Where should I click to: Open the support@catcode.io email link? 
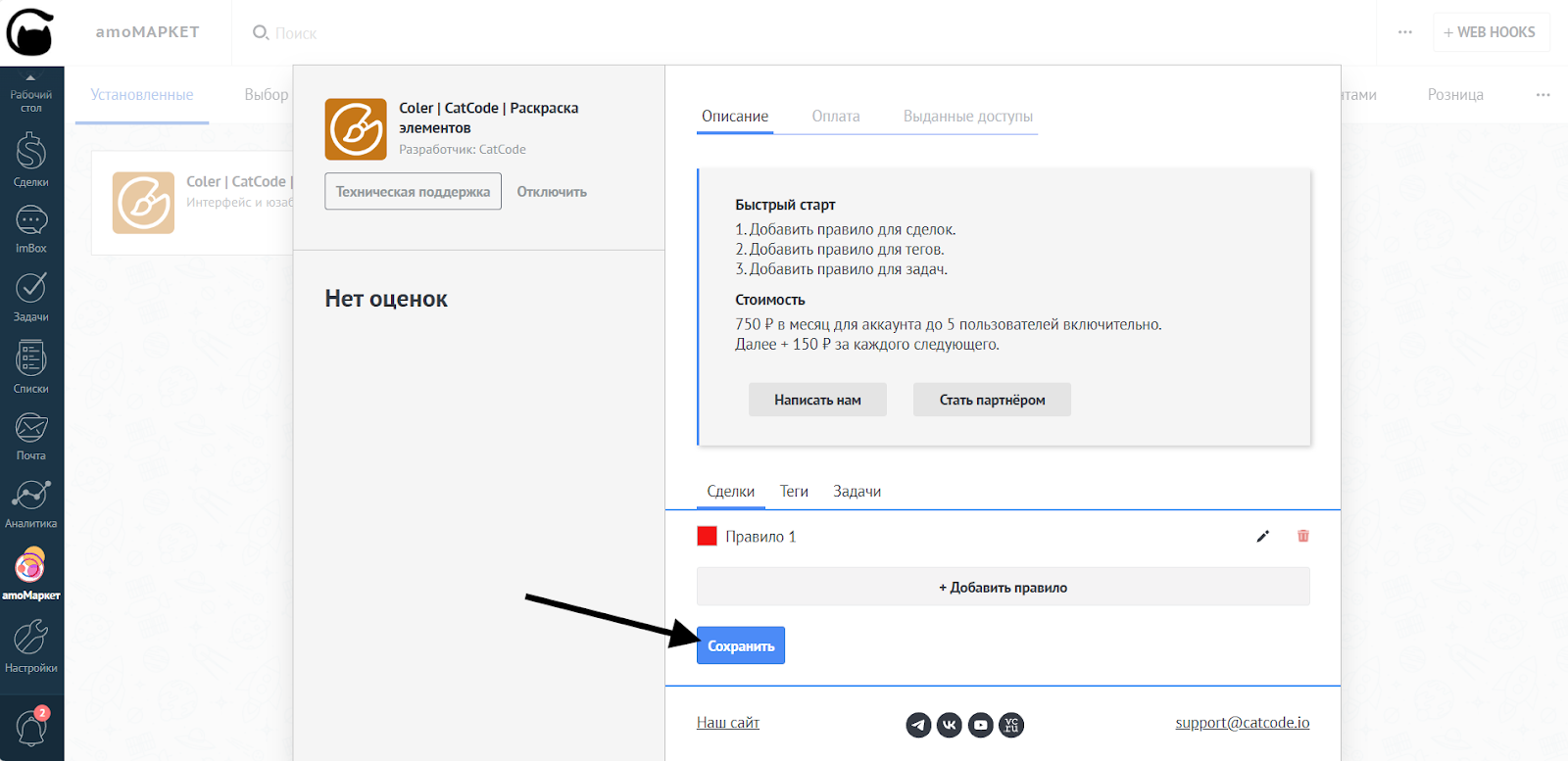click(x=1242, y=723)
